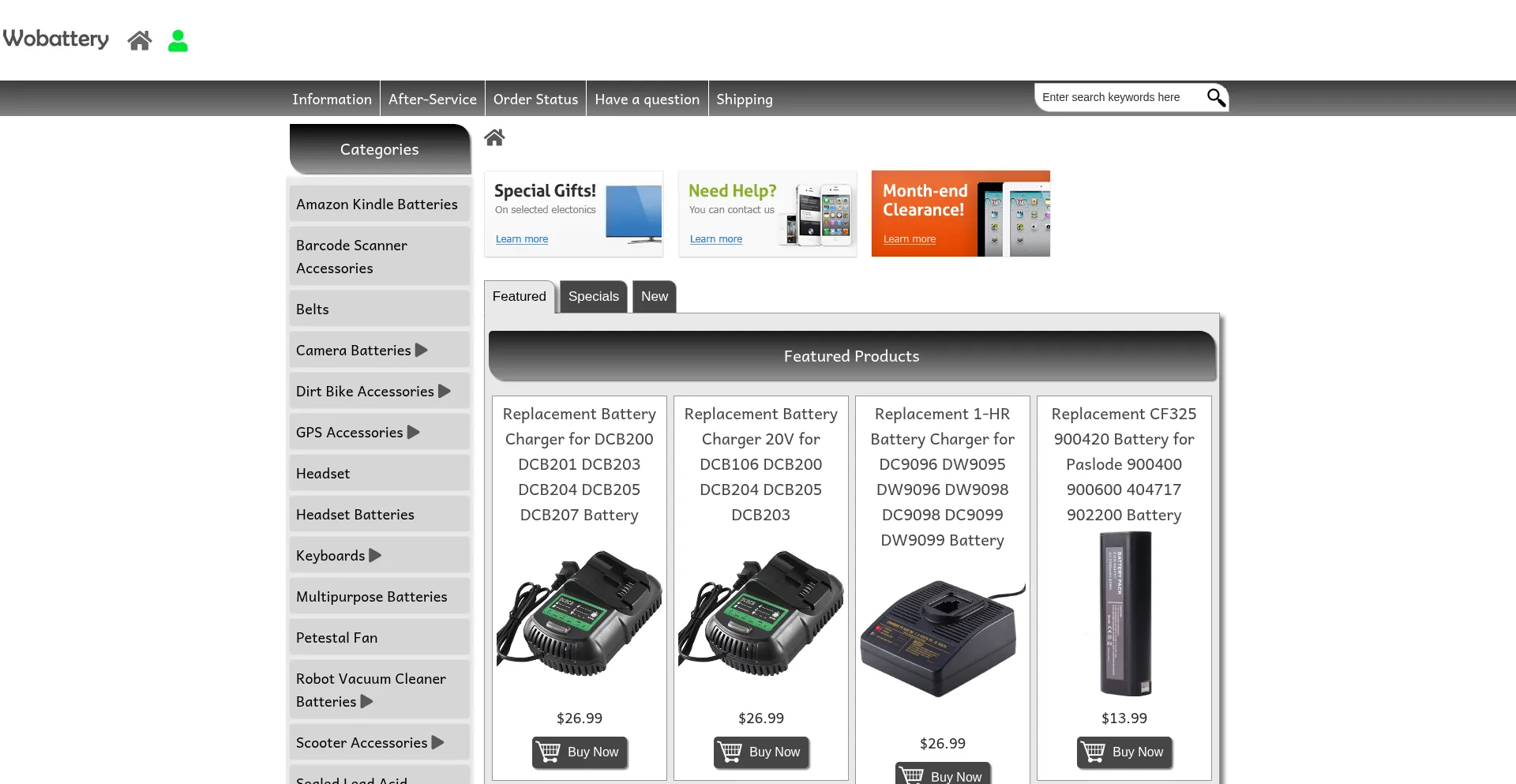Expand the Camera Batteries category arrow

(x=422, y=350)
